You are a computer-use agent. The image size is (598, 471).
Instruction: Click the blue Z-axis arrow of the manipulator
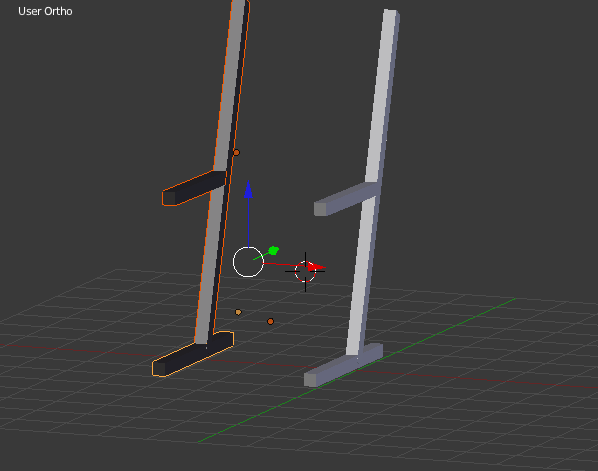pos(248,190)
